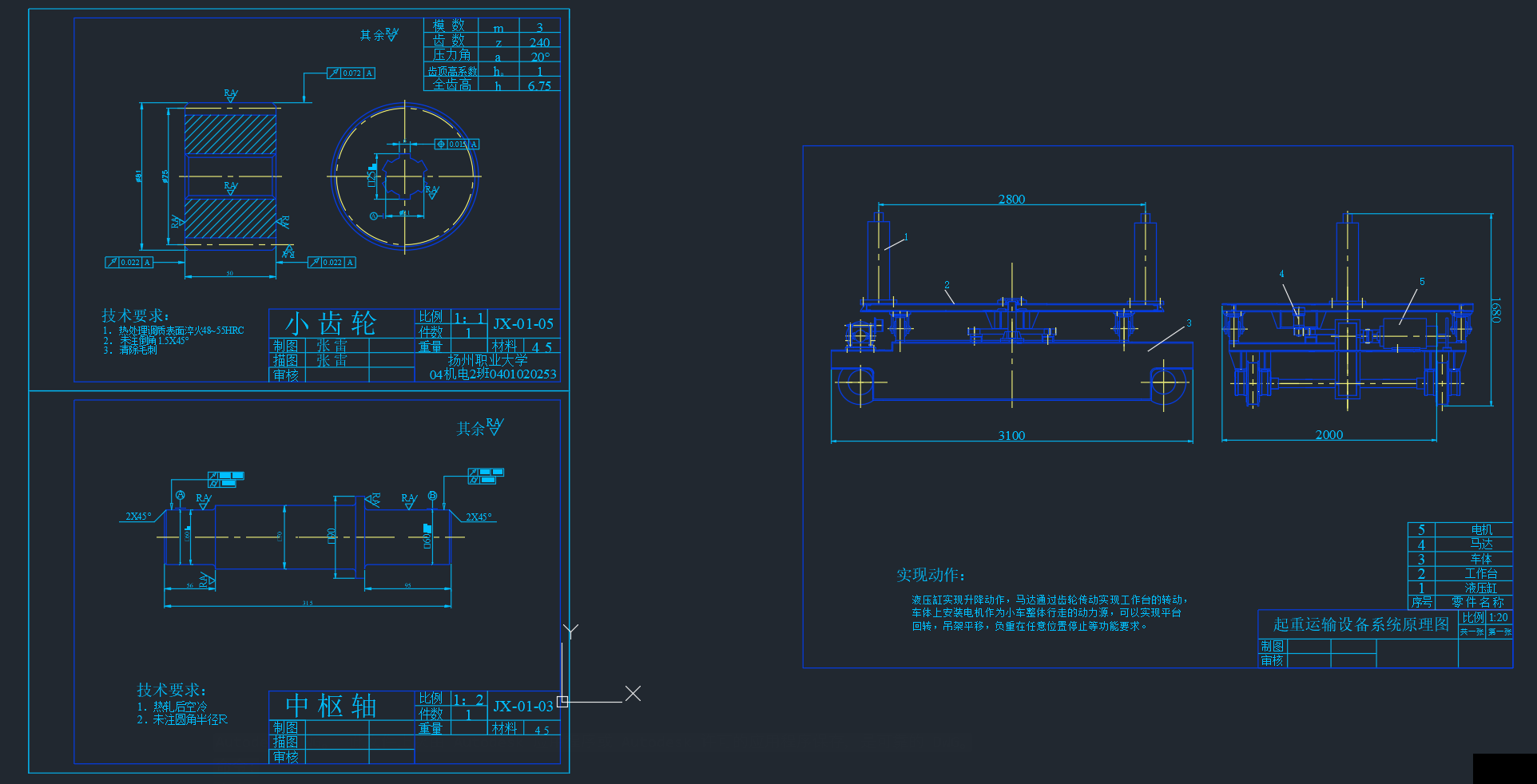Viewport: 1537px width, 784px height.
Task: Click the 2800 dimension text
Action: [1011, 199]
